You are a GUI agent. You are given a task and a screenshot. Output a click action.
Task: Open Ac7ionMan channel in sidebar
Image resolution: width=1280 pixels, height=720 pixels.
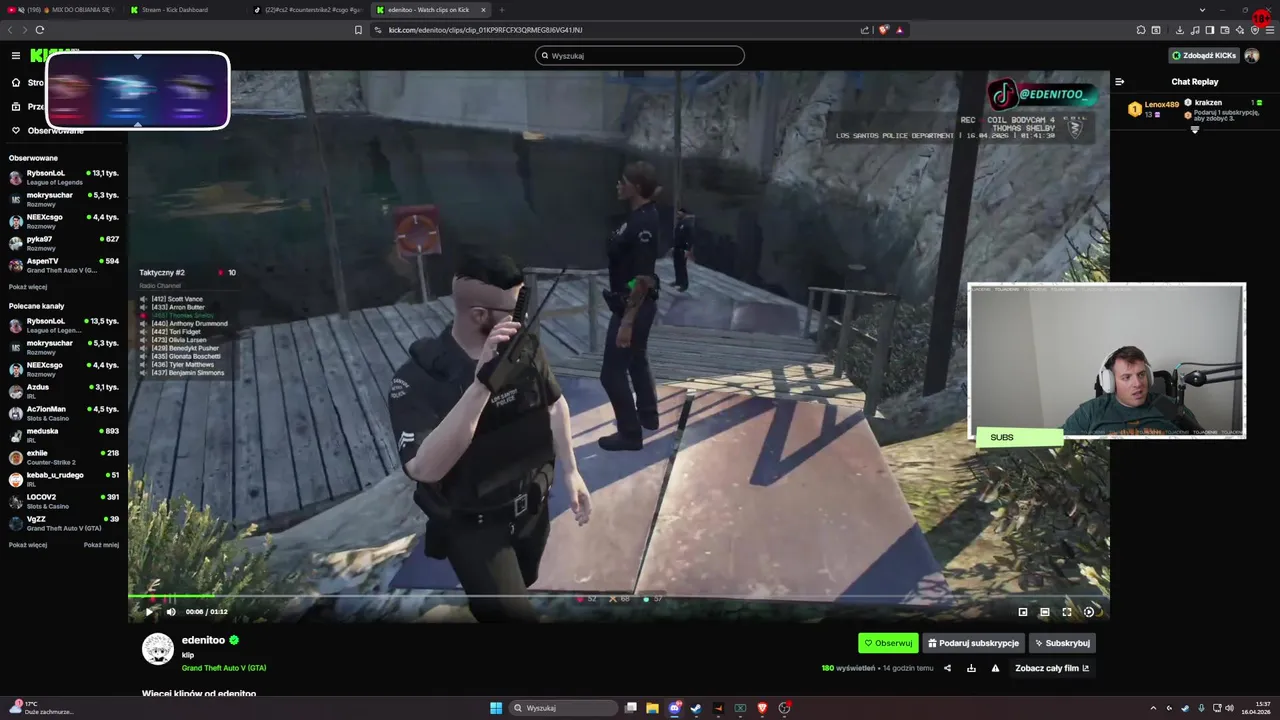pyautogui.click(x=64, y=414)
